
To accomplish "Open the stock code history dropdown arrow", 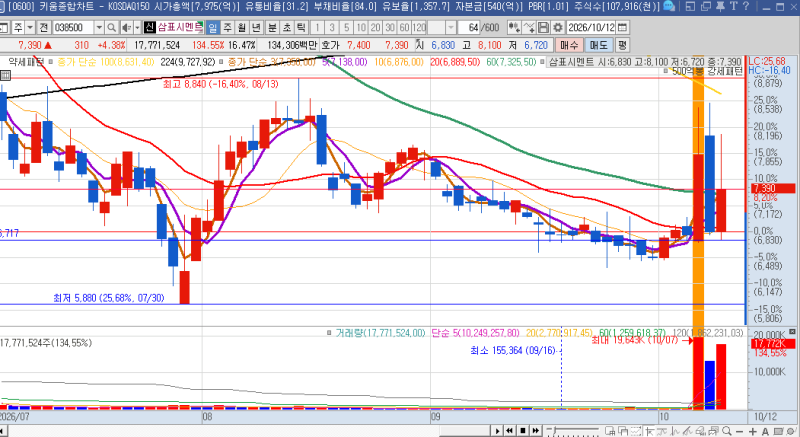I will pos(99,28).
